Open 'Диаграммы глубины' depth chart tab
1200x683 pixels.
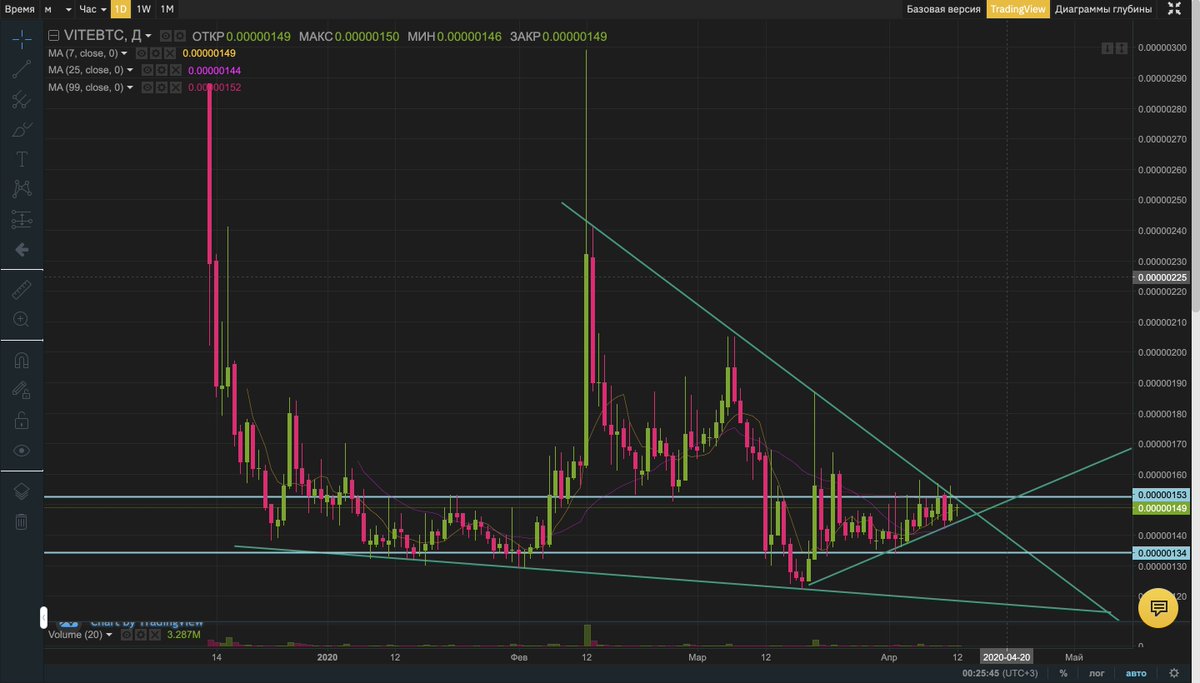tap(1102, 9)
